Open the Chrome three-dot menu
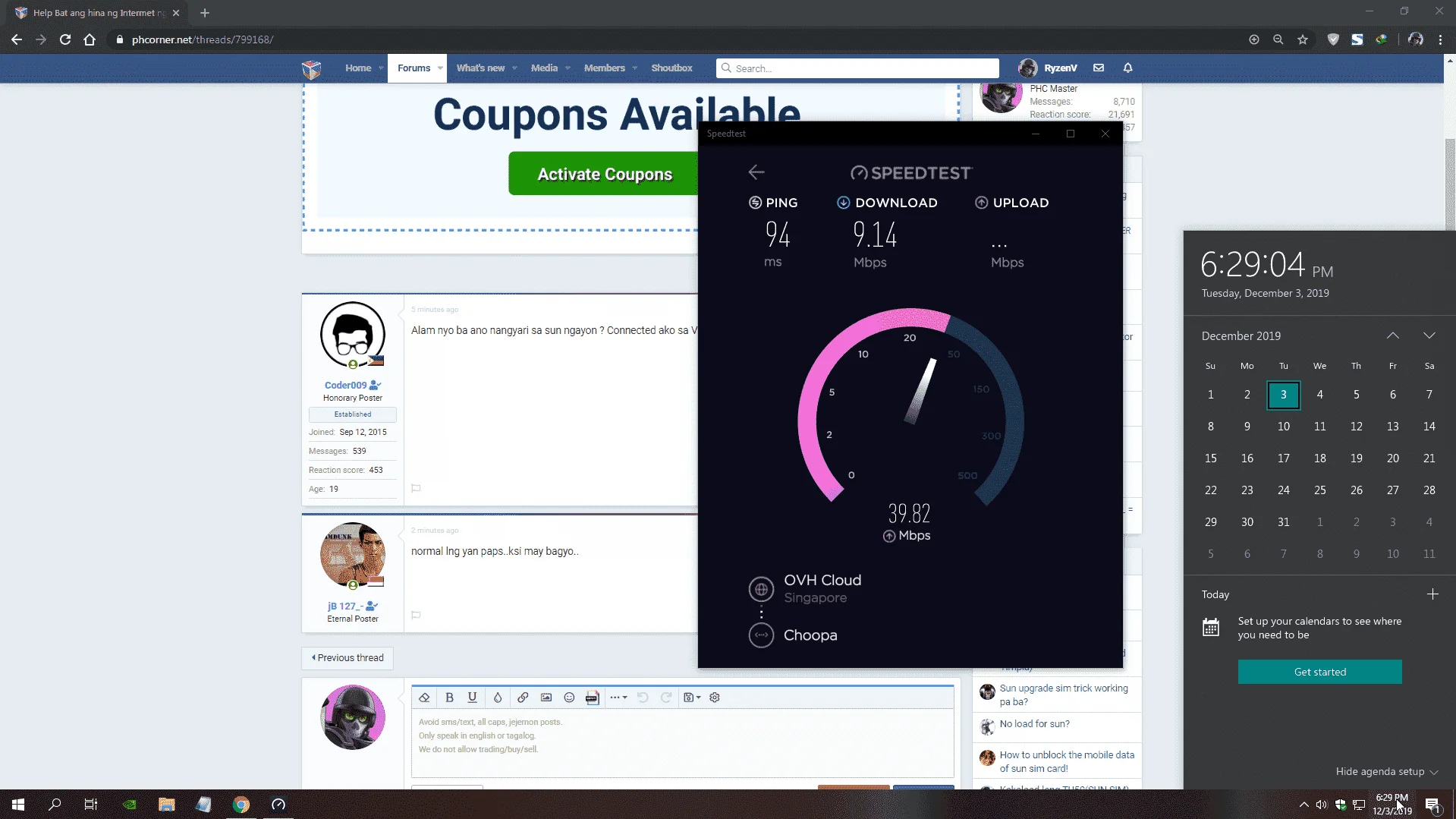This screenshot has height=819, width=1456. 1440,39
